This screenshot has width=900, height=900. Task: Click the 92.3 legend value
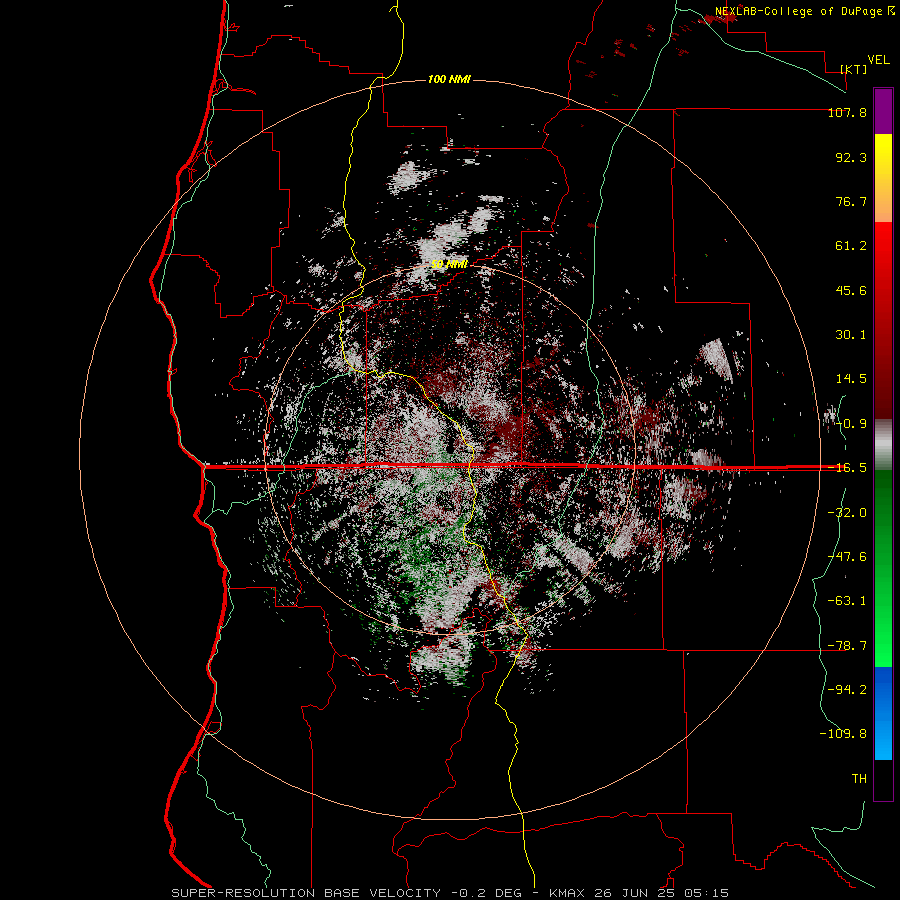(851, 157)
